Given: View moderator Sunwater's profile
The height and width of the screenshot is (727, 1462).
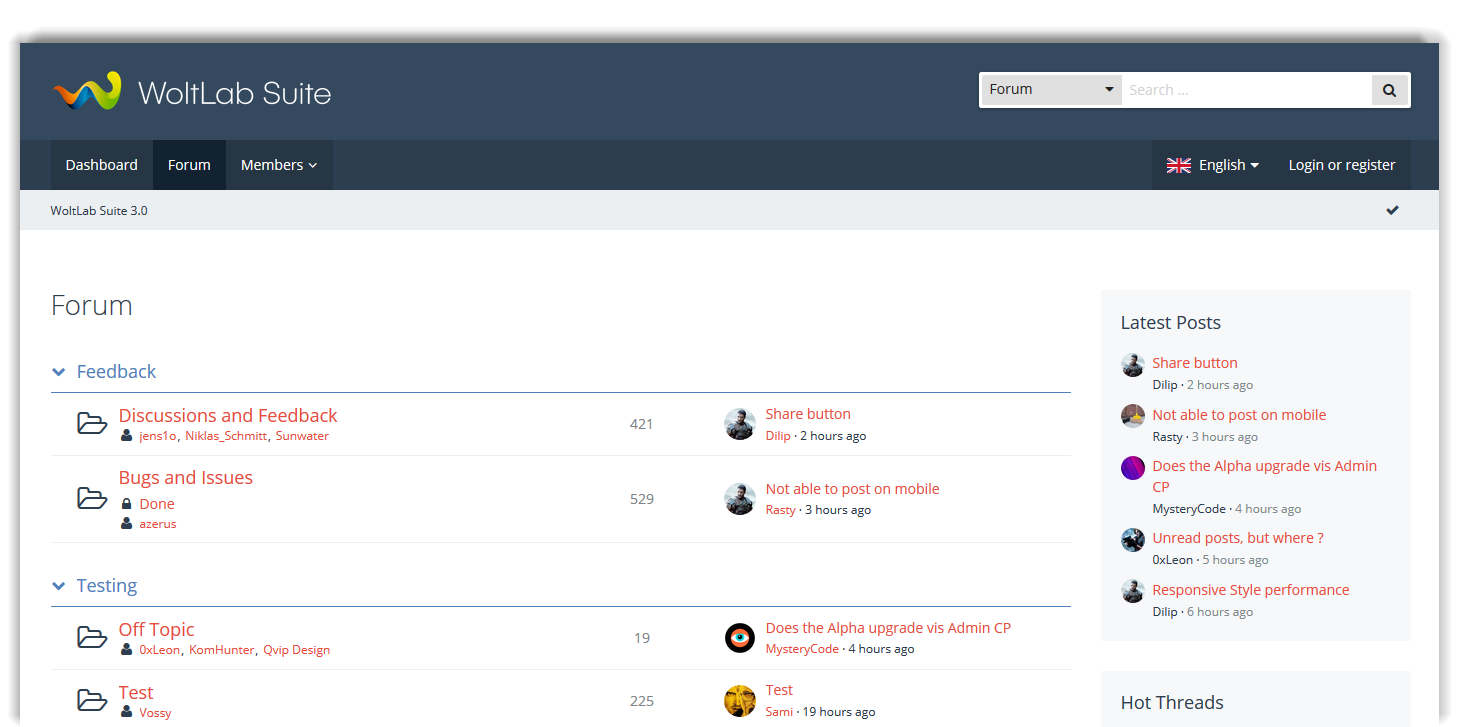Looking at the screenshot, I should coord(302,436).
